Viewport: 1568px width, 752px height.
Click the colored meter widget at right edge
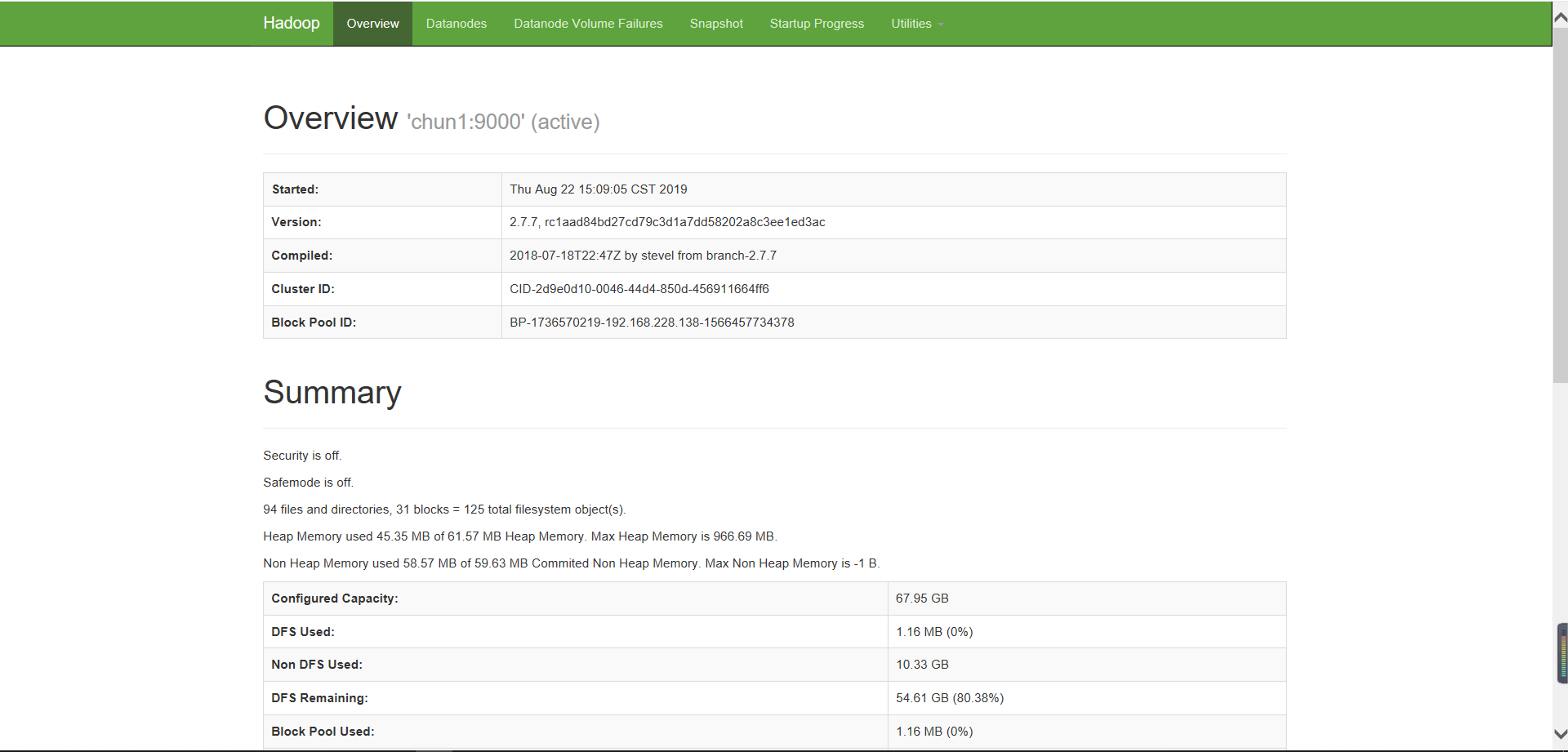coord(1562,653)
